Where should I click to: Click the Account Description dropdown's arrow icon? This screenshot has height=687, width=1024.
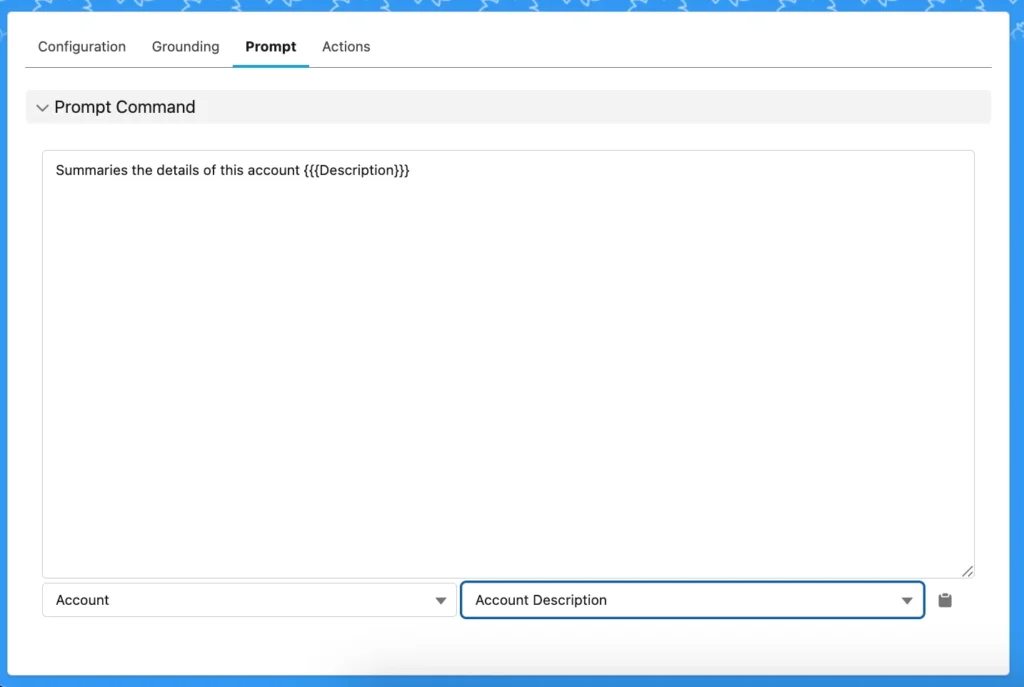coord(907,601)
